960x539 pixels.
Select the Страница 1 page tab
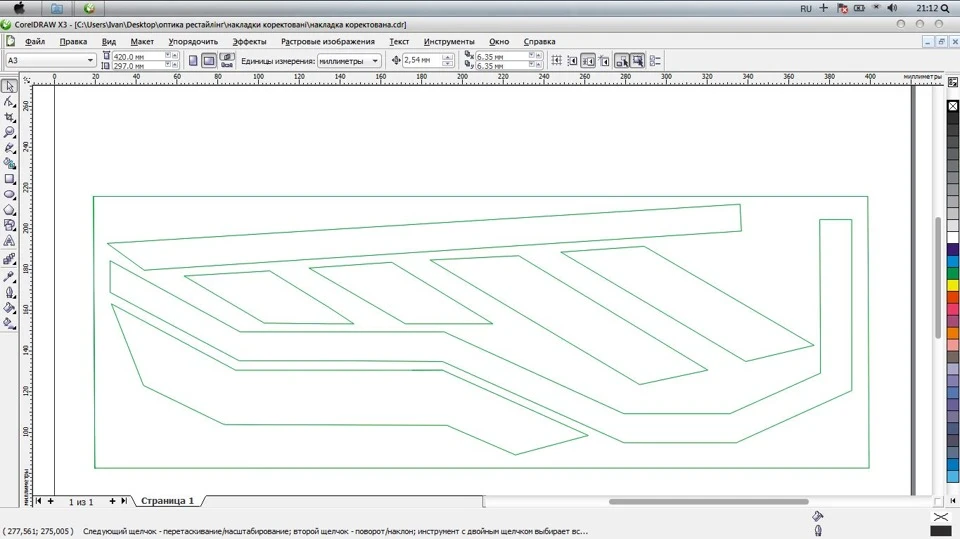167,501
